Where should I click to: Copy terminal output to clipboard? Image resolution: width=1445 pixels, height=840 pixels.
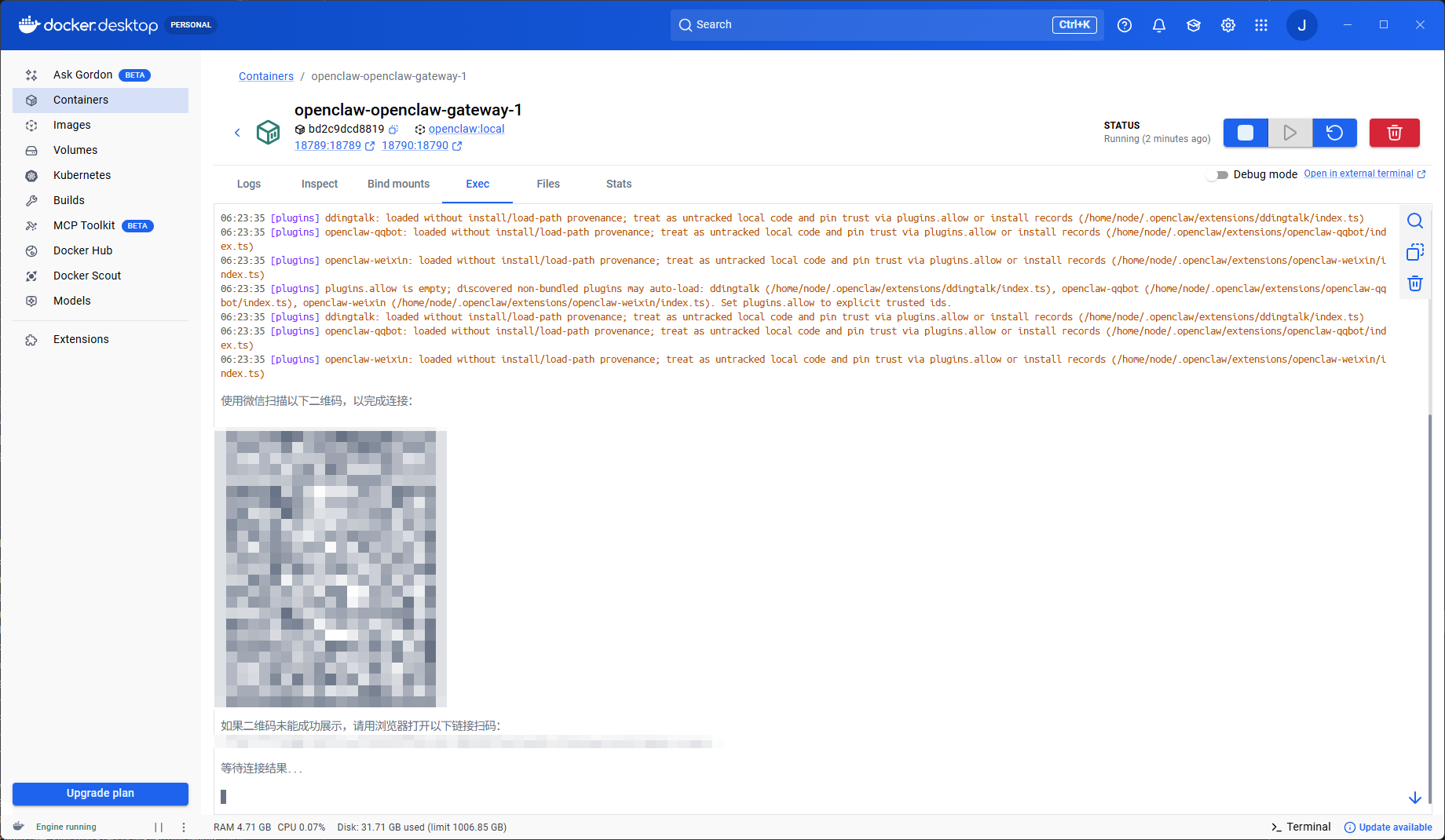[1415, 252]
